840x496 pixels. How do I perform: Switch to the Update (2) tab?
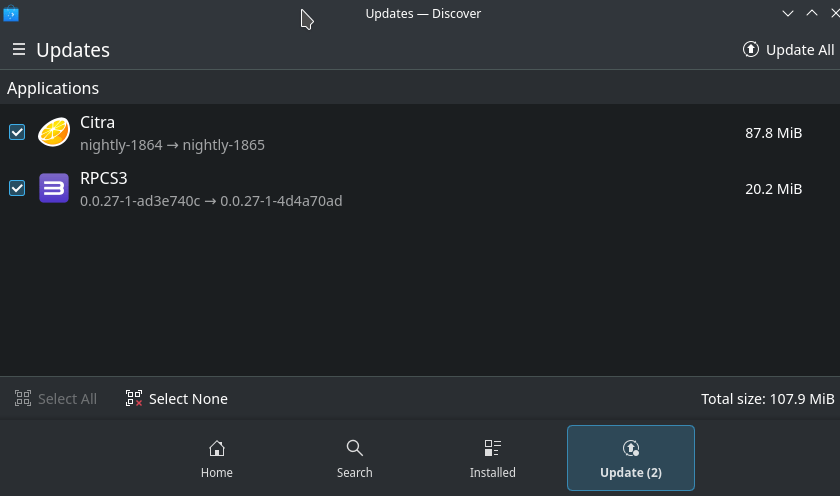click(x=630, y=458)
